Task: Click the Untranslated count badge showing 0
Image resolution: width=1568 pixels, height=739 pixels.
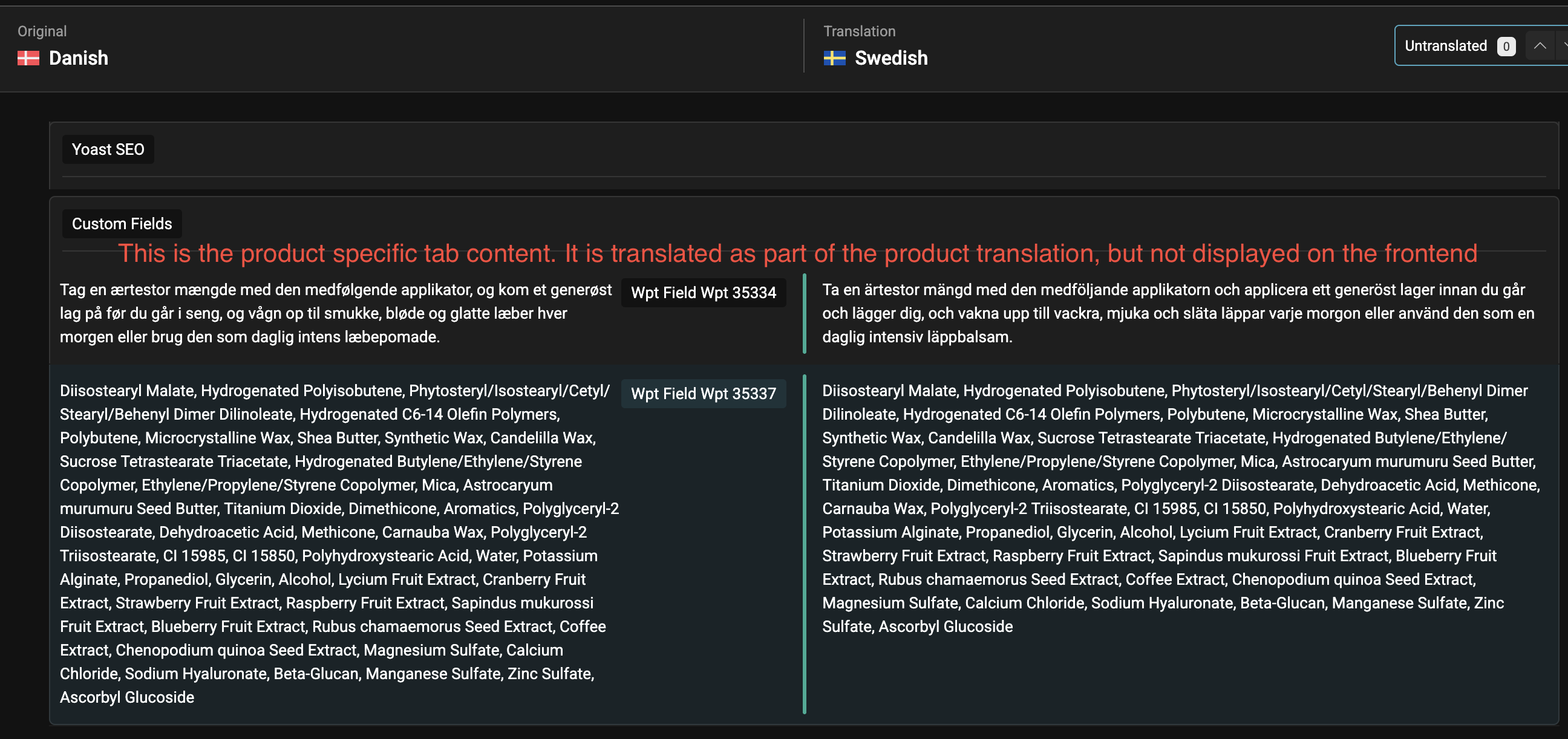Action: (1506, 47)
